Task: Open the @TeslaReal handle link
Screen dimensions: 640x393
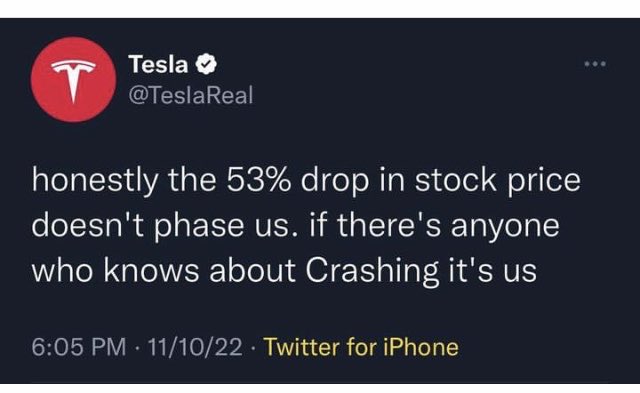Action: 191,95
